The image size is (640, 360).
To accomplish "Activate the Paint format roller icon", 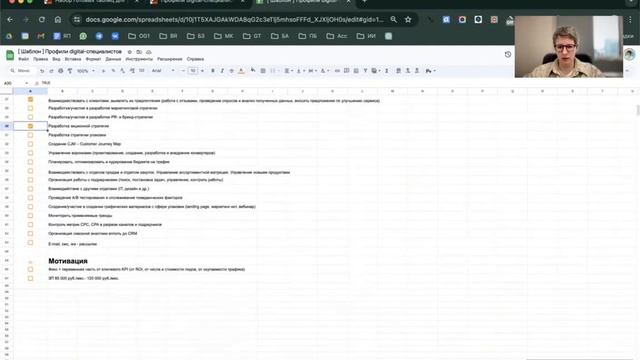I will tap(70, 71).
